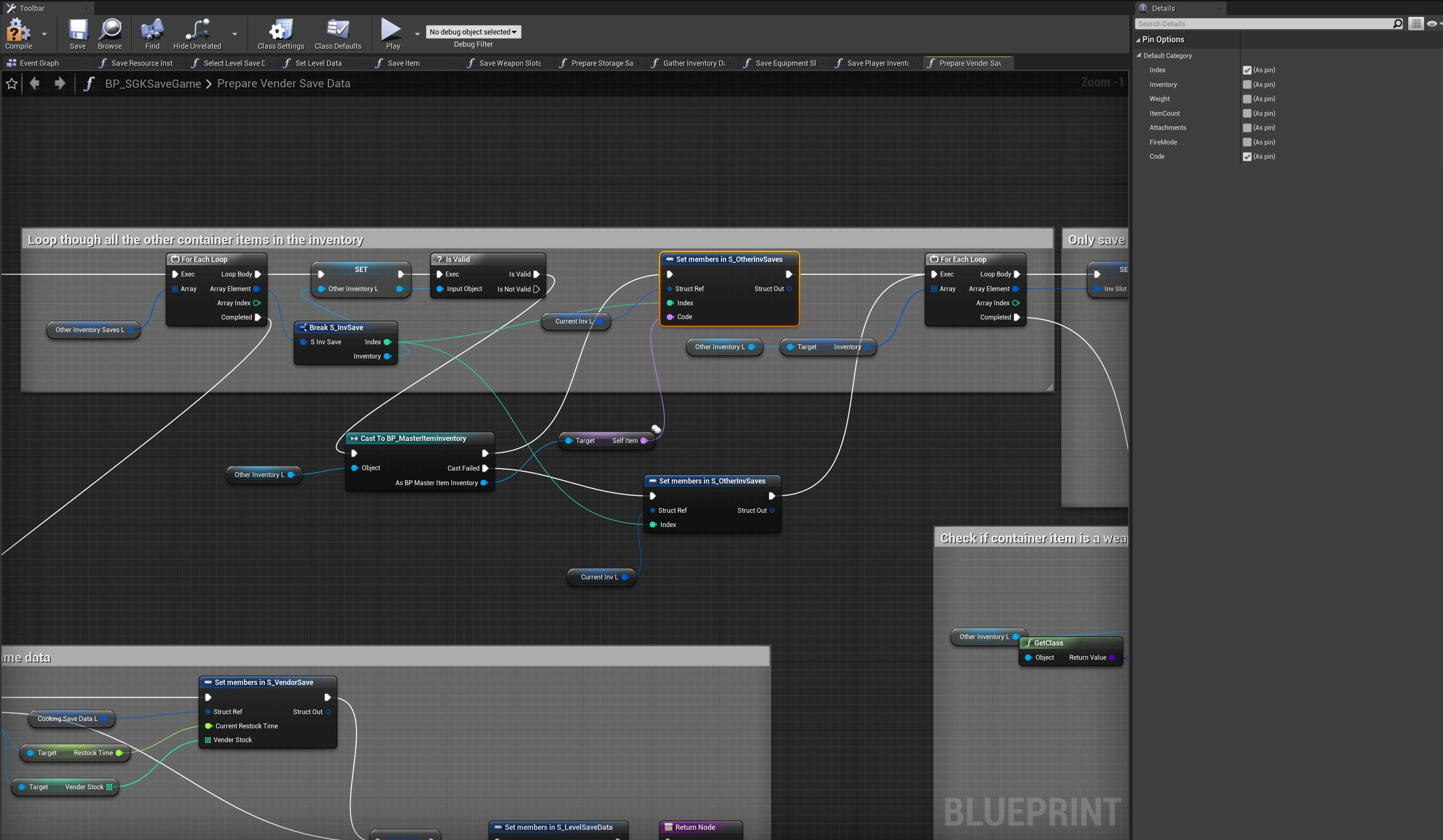Click Browse magnifier icon in toolbar
The width and height of the screenshot is (1443, 840).
(109, 30)
